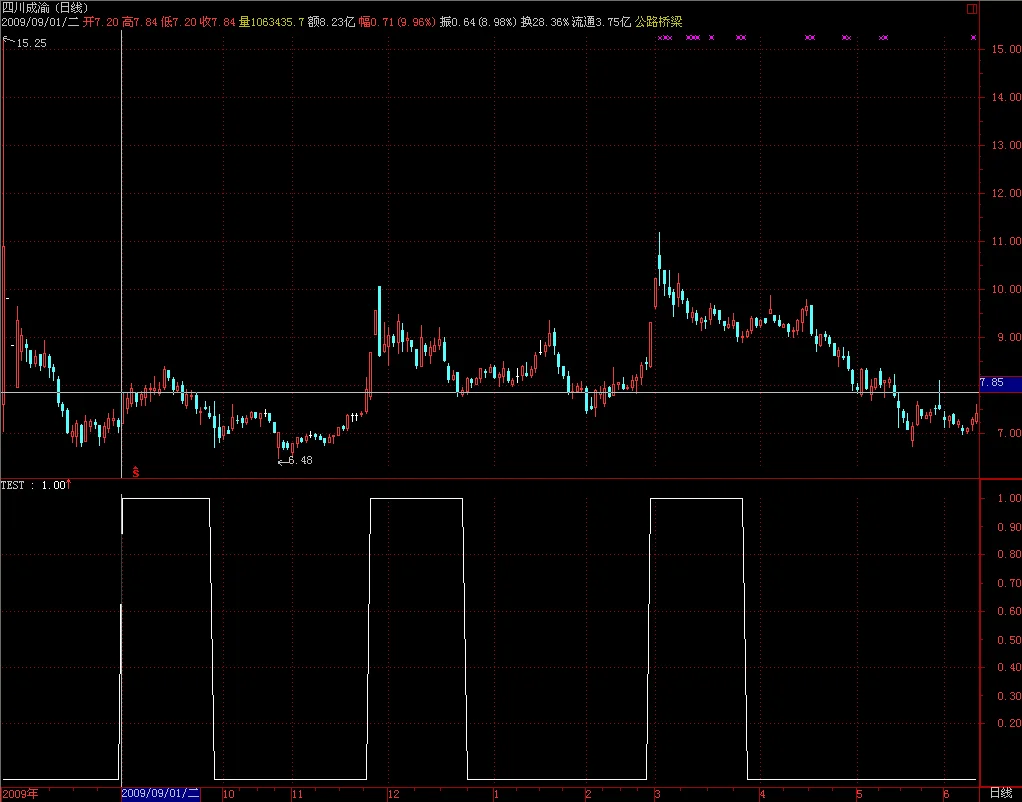Viewport: 1022px width, 802px height.
Task: Click the highlighted 2009/09/01 date label
Action: click(x=161, y=794)
